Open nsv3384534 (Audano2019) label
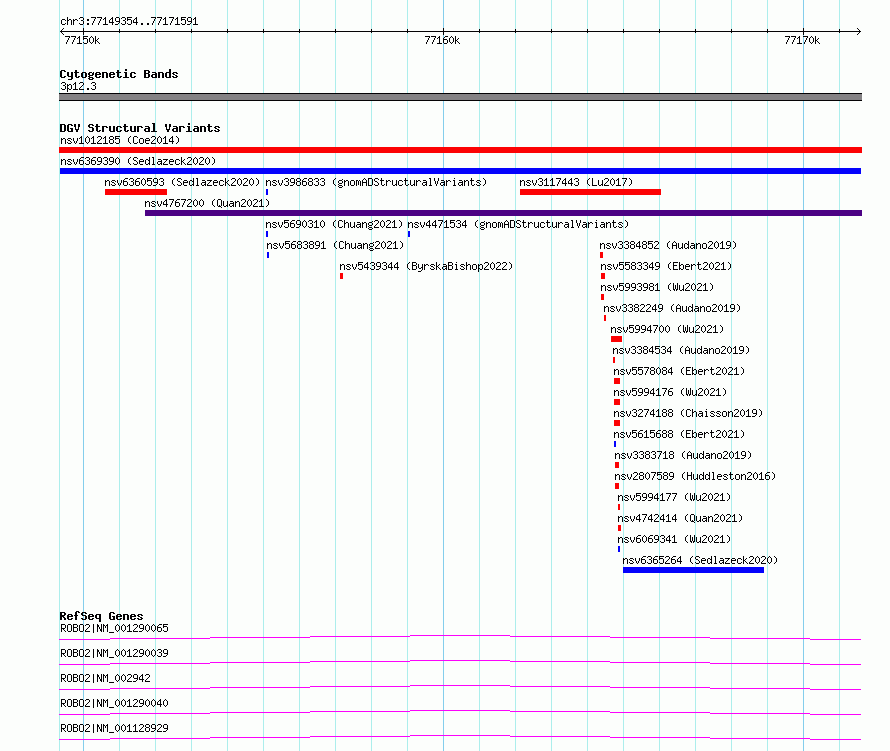This screenshot has height=751, width=890. (x=681, y=350)
